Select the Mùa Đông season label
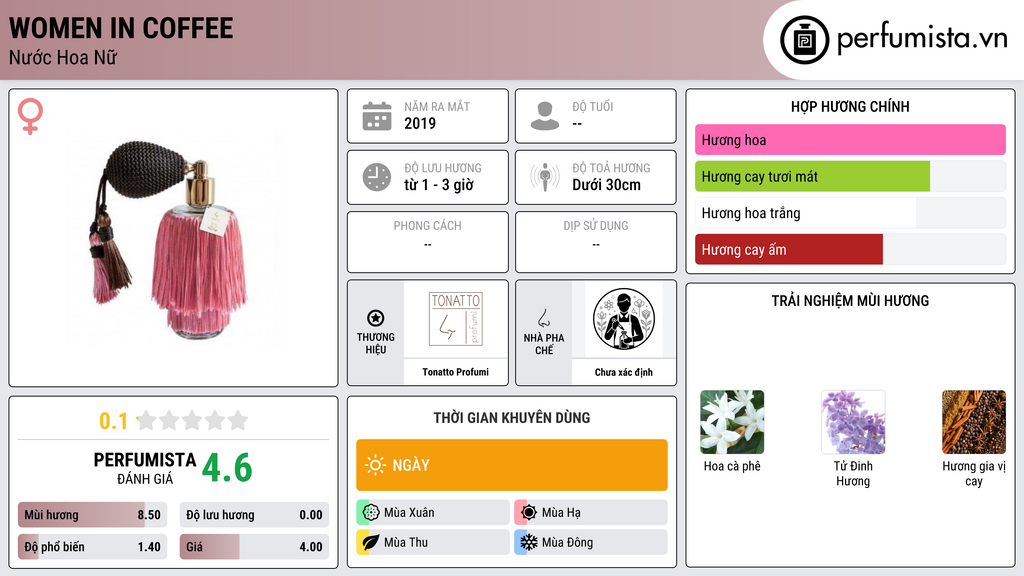 point(567,542)
